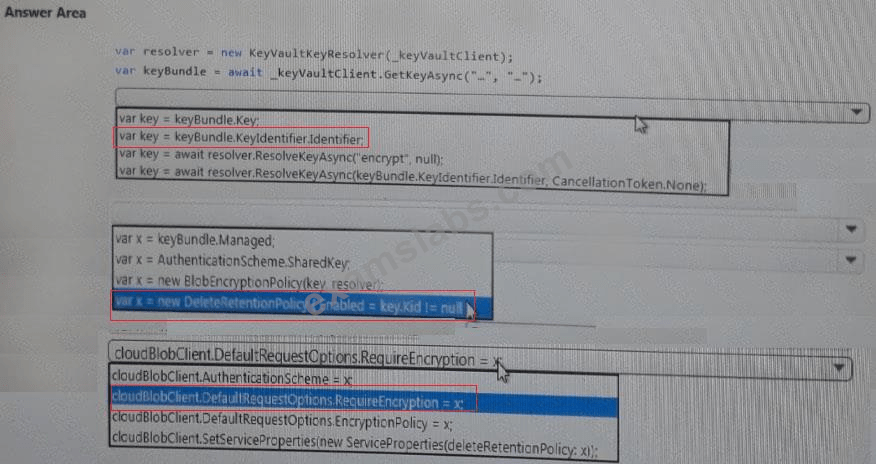Click the combo box showing RequireEncryption = x
Image resolution: width=876 pixels, height=464 pixels.
click(479, 360)
